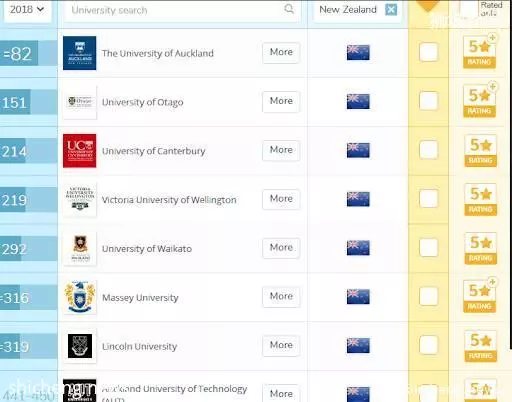Remove the New Zealand filter with X icon
The width and height of the screenshot is (512, 402).
coord(391,10)
